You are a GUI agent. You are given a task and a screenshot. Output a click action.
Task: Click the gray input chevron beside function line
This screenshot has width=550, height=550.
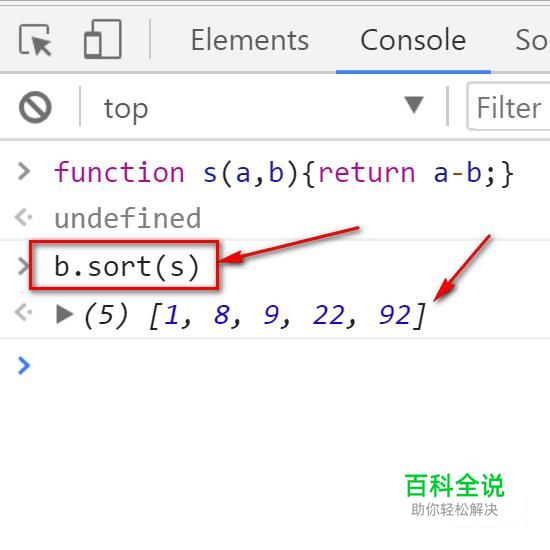[24, 172]
